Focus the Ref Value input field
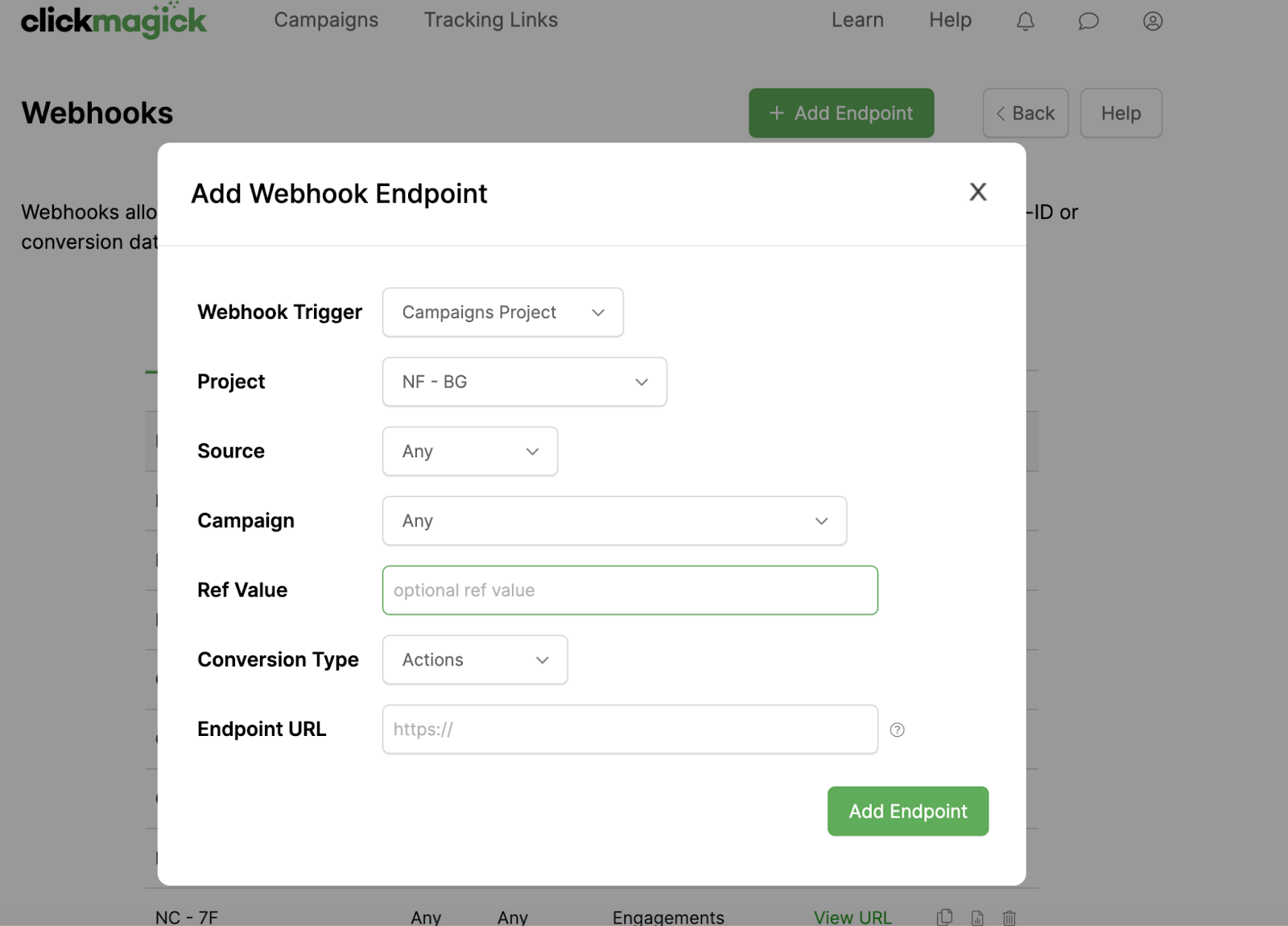Screen dimensions: 1288x926 [x=630, y=590]
